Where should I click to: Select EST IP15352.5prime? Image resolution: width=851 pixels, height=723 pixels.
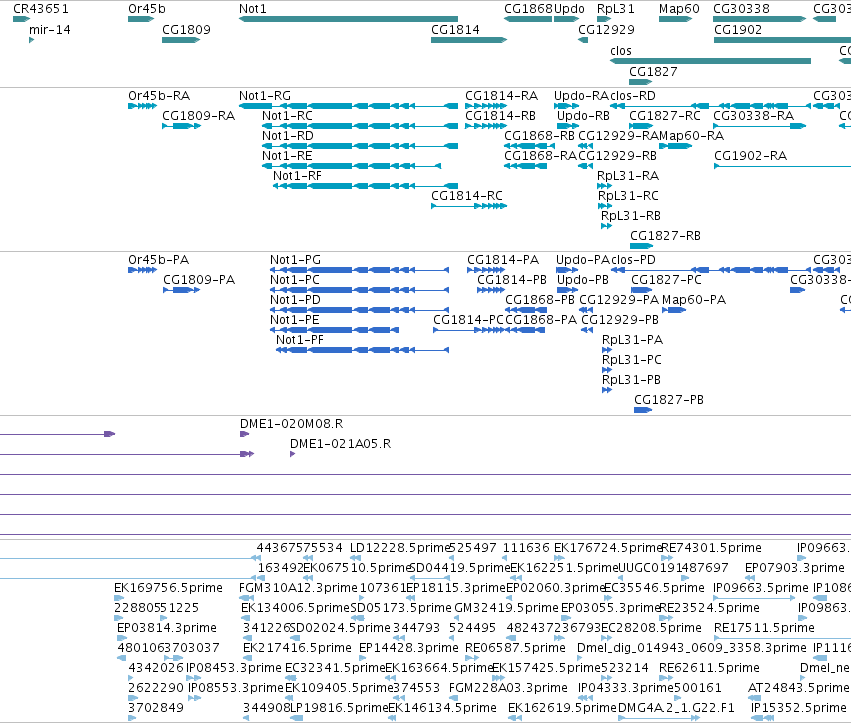(763, 718)
